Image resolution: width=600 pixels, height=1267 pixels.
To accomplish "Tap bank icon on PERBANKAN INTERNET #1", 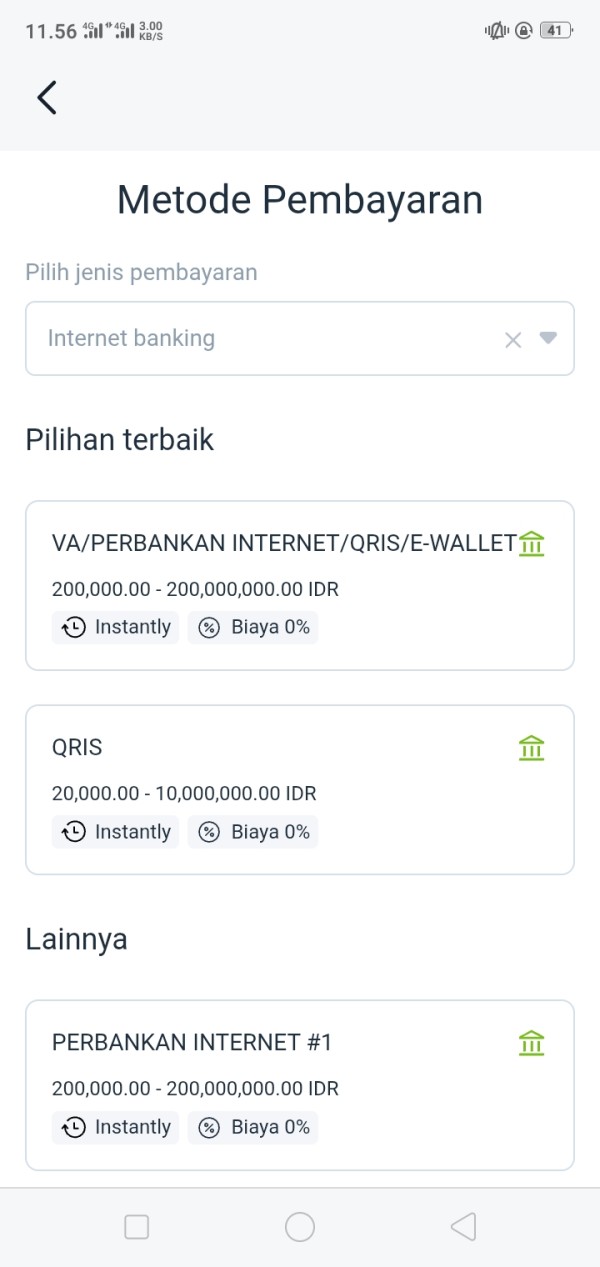I will [x=532, y=1043].
